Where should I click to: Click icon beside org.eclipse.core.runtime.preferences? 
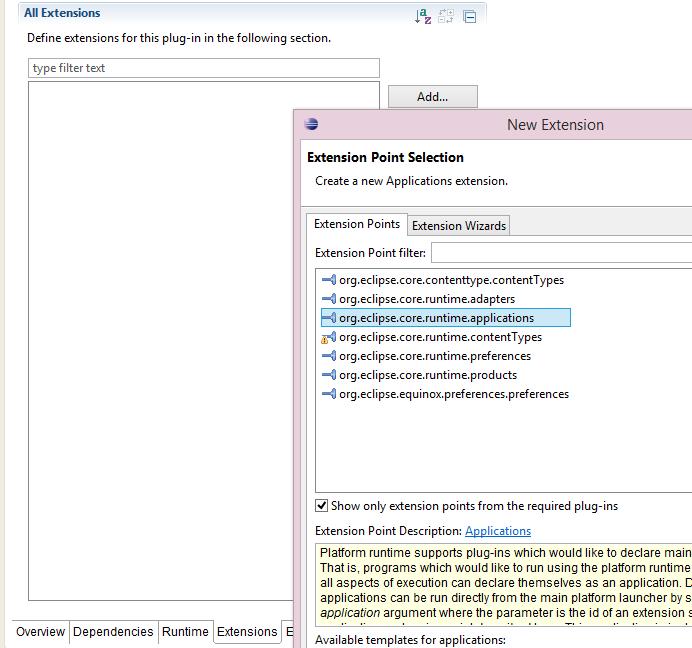329,356
